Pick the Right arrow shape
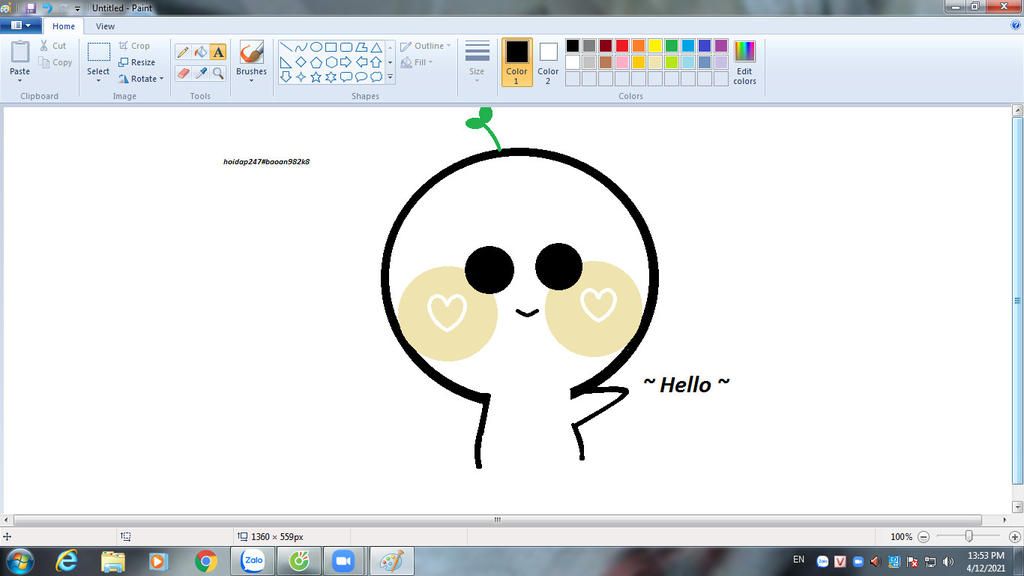Viewport: 1024px width, 576px height. [x=346, y=62]
